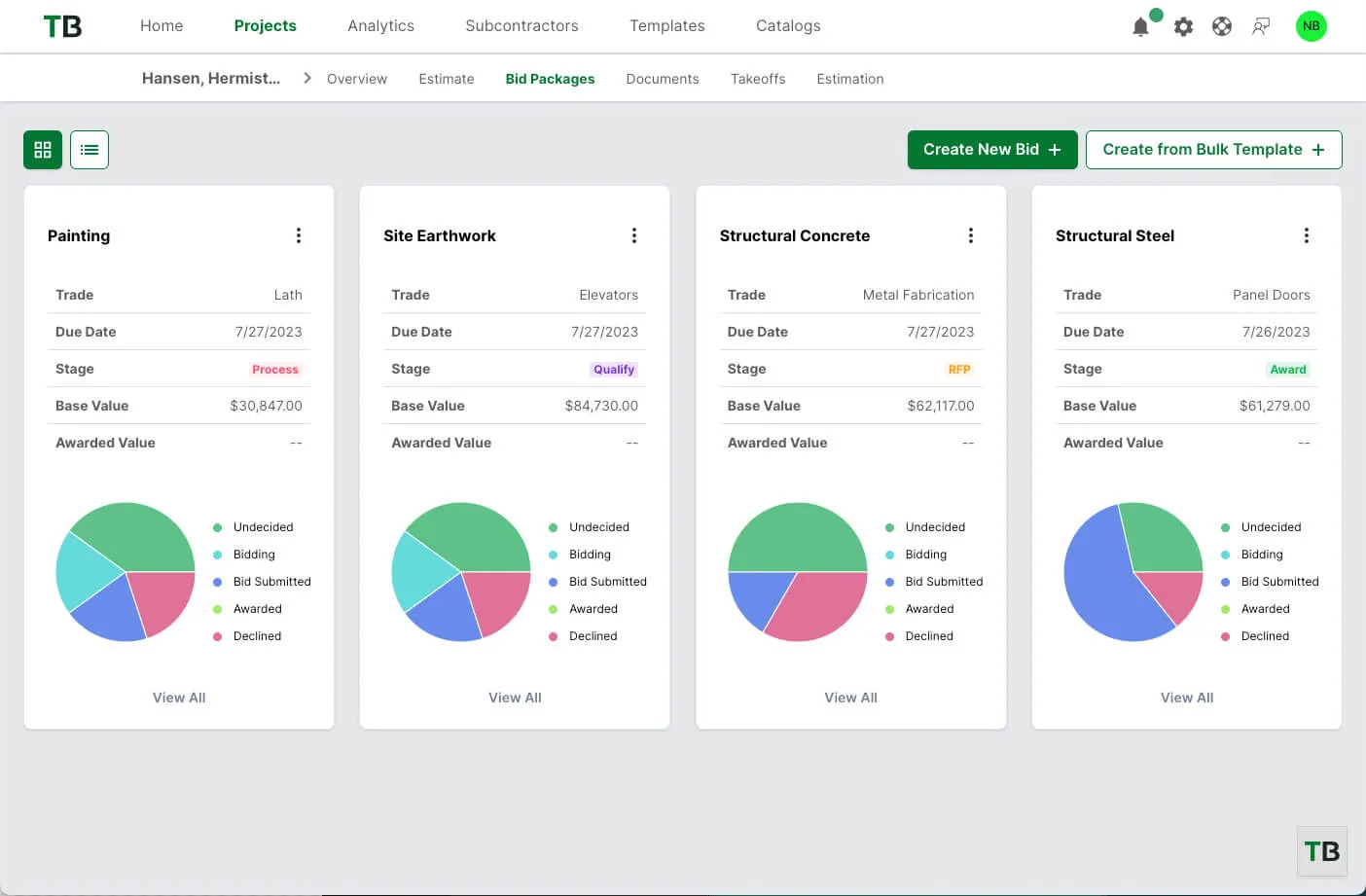The width and height of the screenshot is (1366, 896).
Task: Open the feedback chat icon
Action: coord(1261,26)
